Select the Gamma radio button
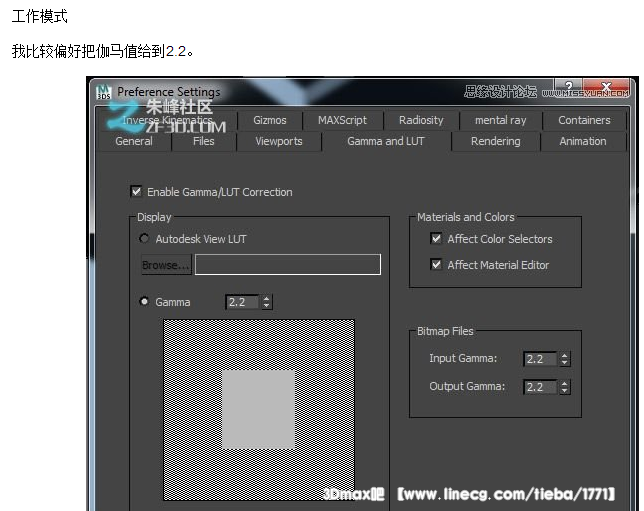644x511 pixels. click(144, 302)
